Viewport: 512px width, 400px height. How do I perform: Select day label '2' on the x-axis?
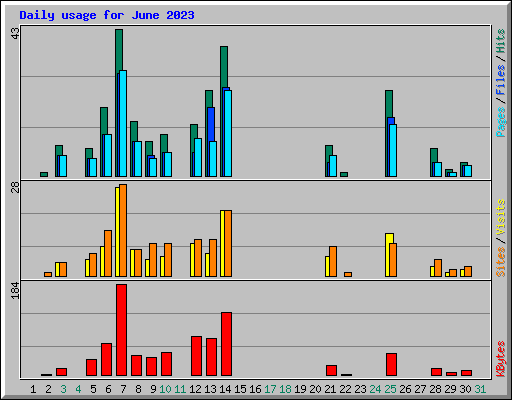pos(48,389)
